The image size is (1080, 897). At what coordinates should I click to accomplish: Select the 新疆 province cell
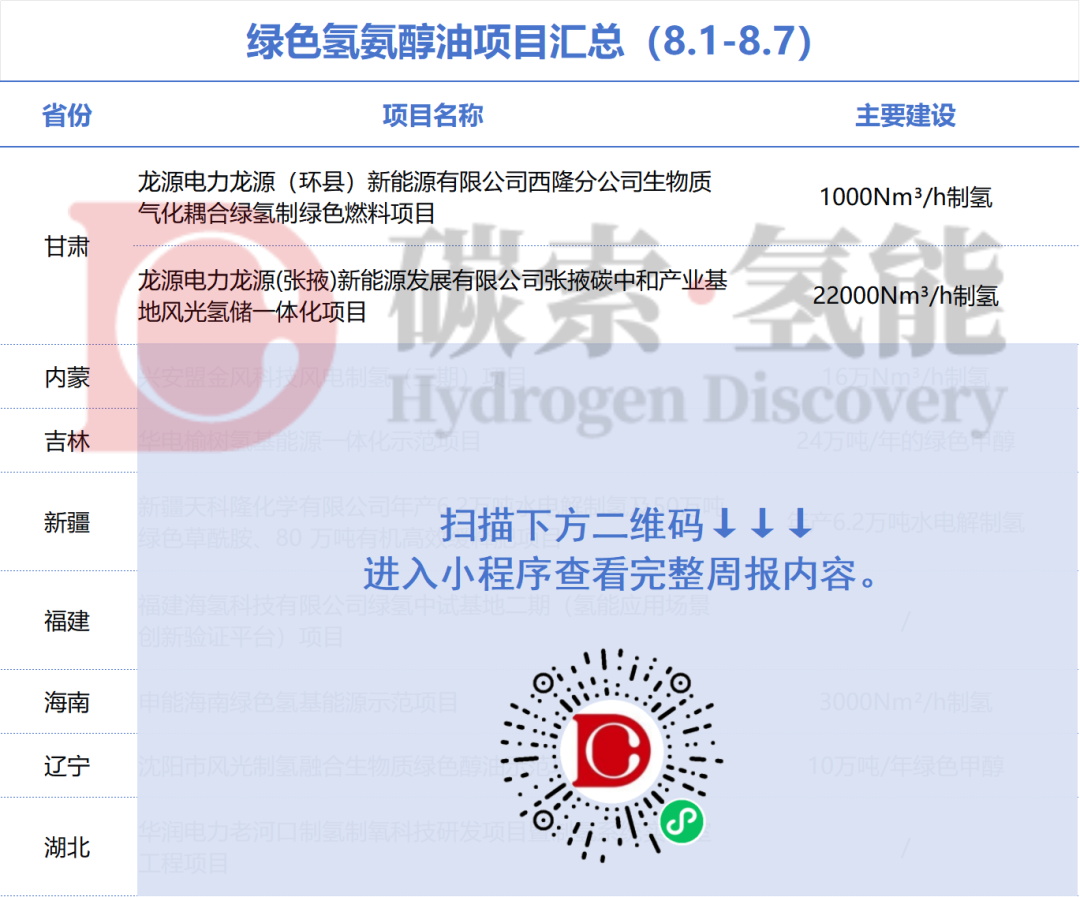pyautogui.click(x=67, y=523)
